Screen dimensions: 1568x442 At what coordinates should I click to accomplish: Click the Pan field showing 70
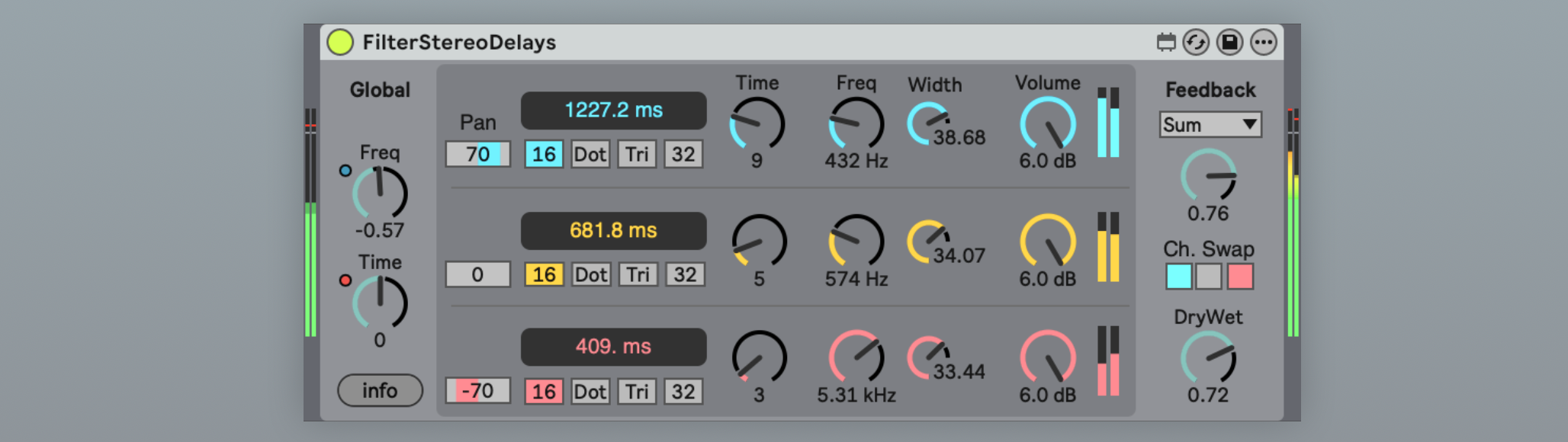pos(477,155)
